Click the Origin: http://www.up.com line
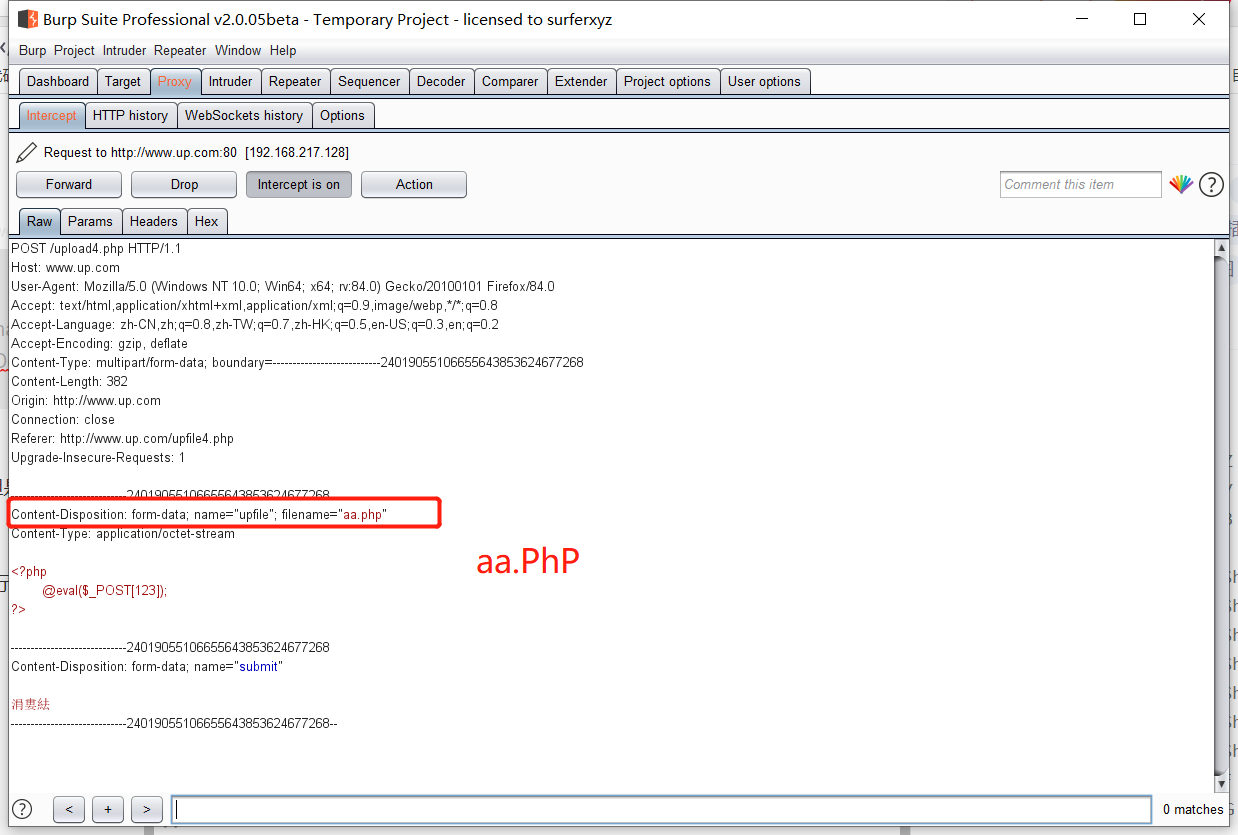1238x835 pixels. click(86, 400)
